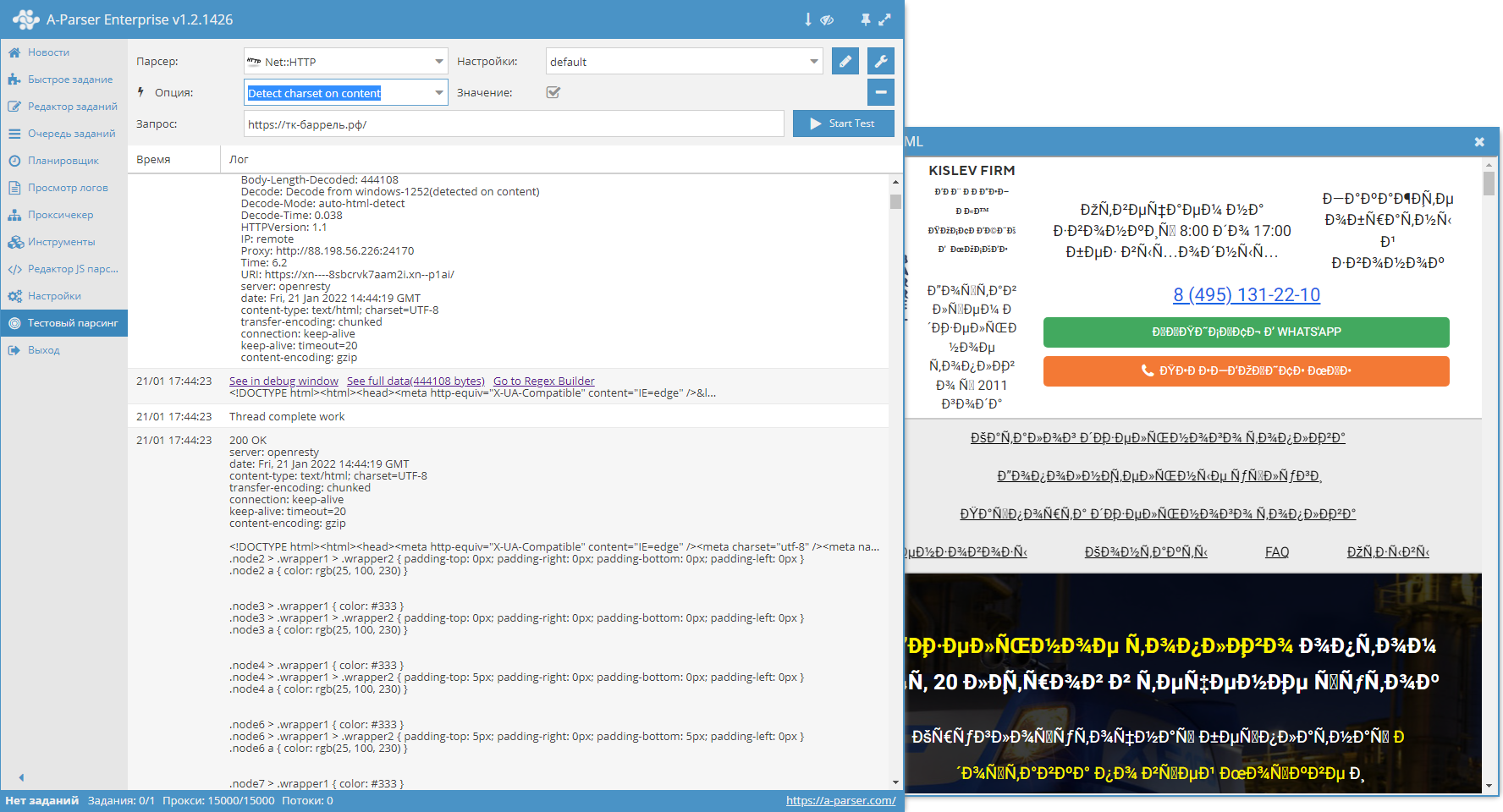This screenshot has height=812, width=1503.
Task: Click the fullscreen expand icon in the header
Action: tap(885, 19)
